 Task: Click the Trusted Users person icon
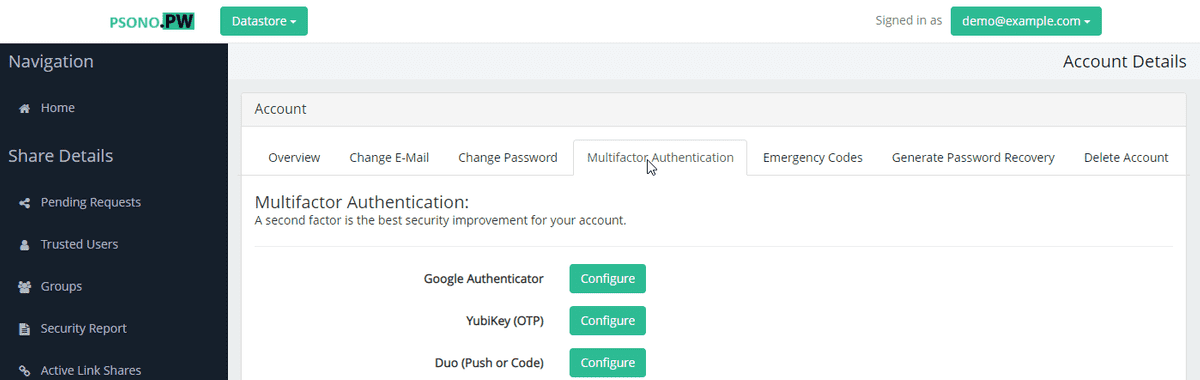point(24,244)
